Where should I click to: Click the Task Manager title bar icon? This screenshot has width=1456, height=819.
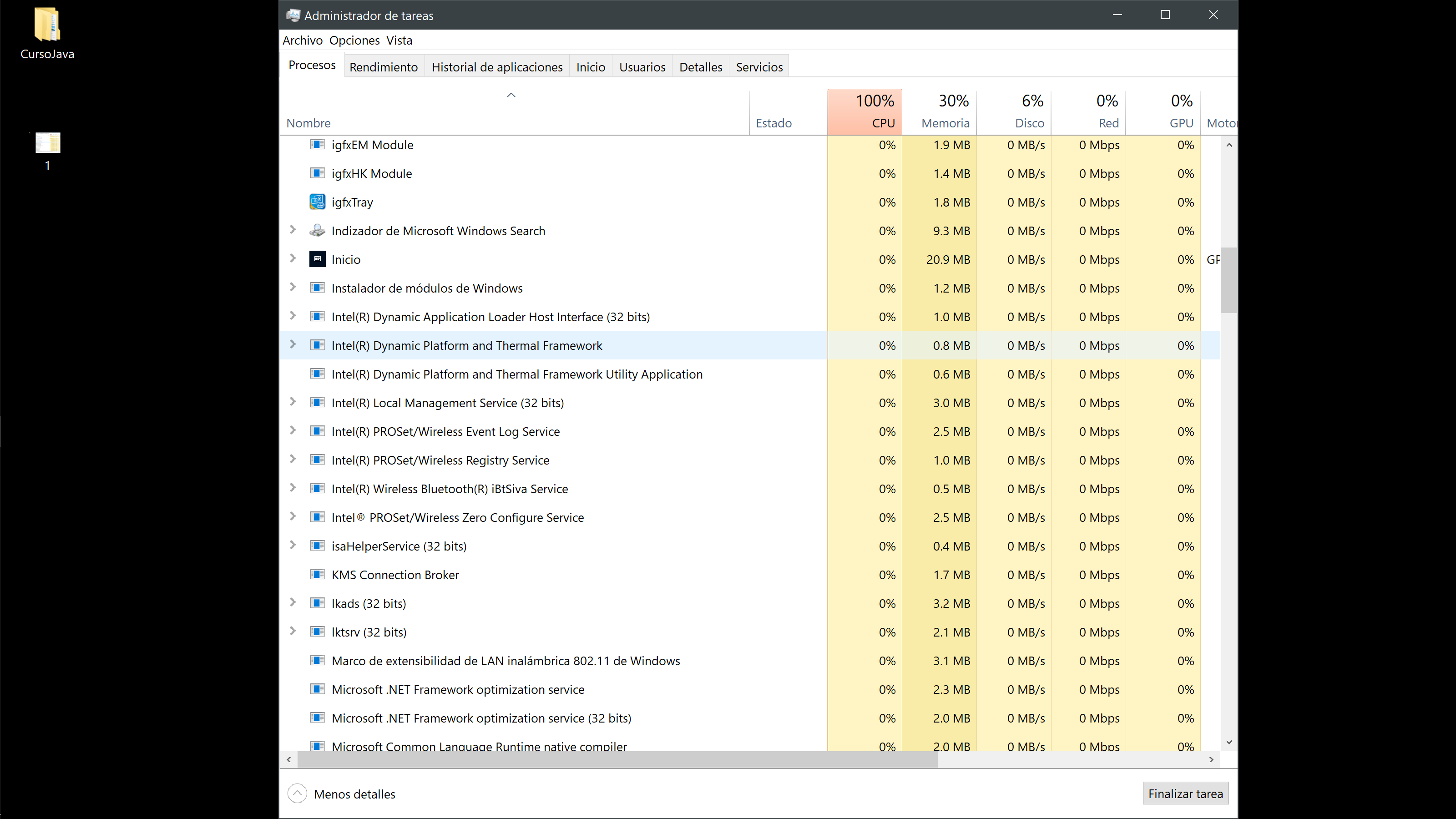(x=293, y=15)
